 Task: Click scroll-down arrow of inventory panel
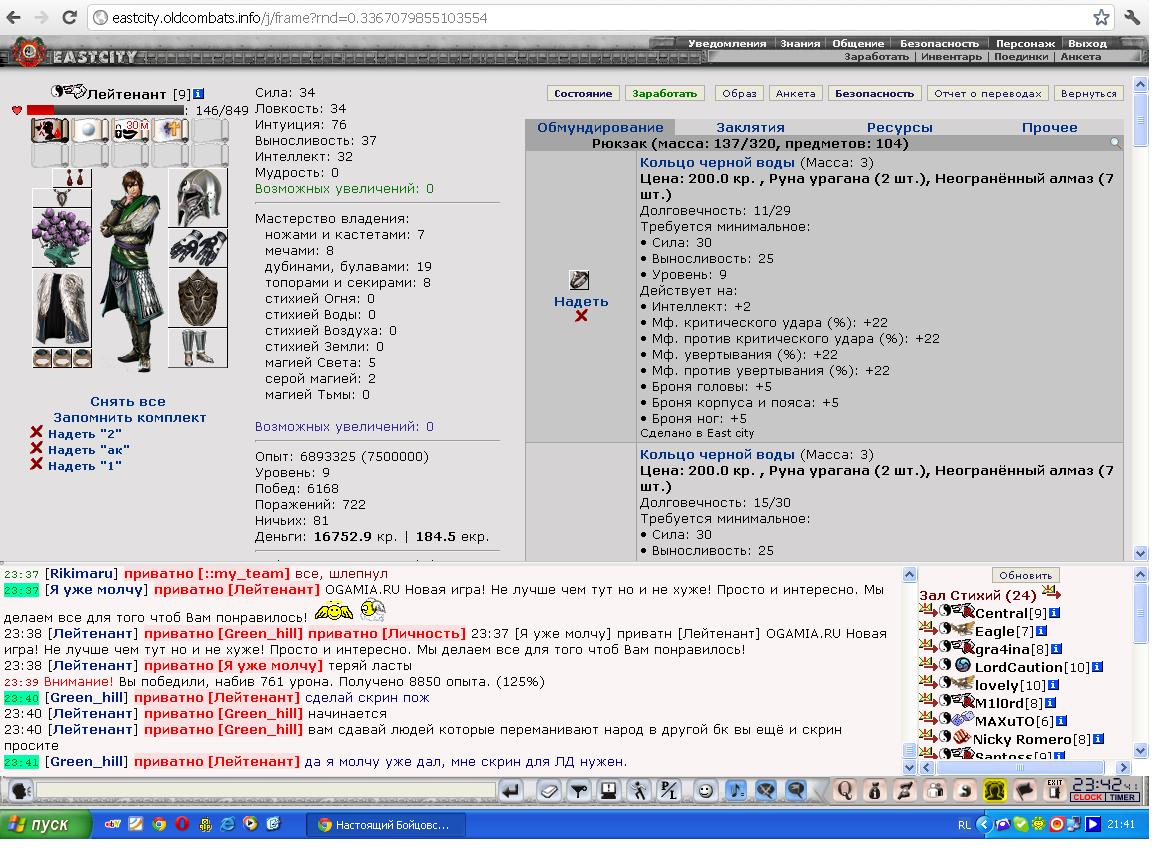(x=1140, y=553)
